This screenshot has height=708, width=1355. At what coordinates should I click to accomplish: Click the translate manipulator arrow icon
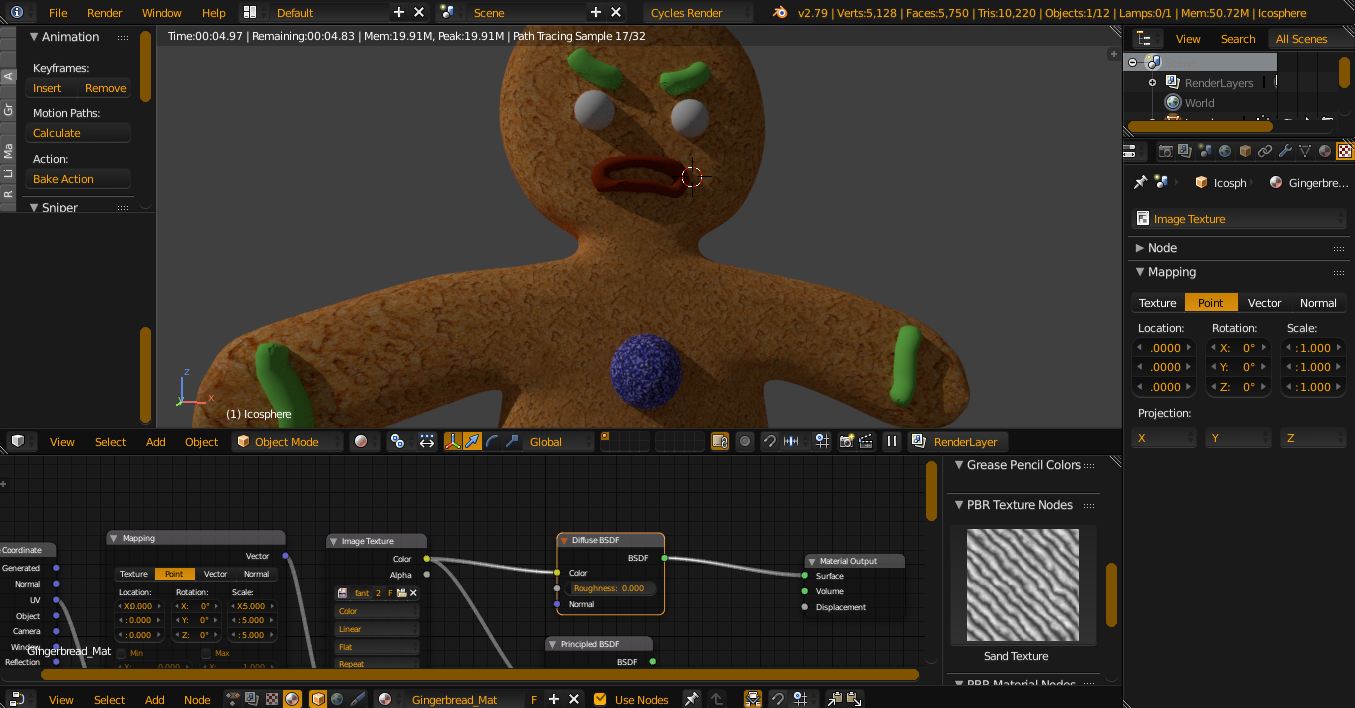(472, 441)
